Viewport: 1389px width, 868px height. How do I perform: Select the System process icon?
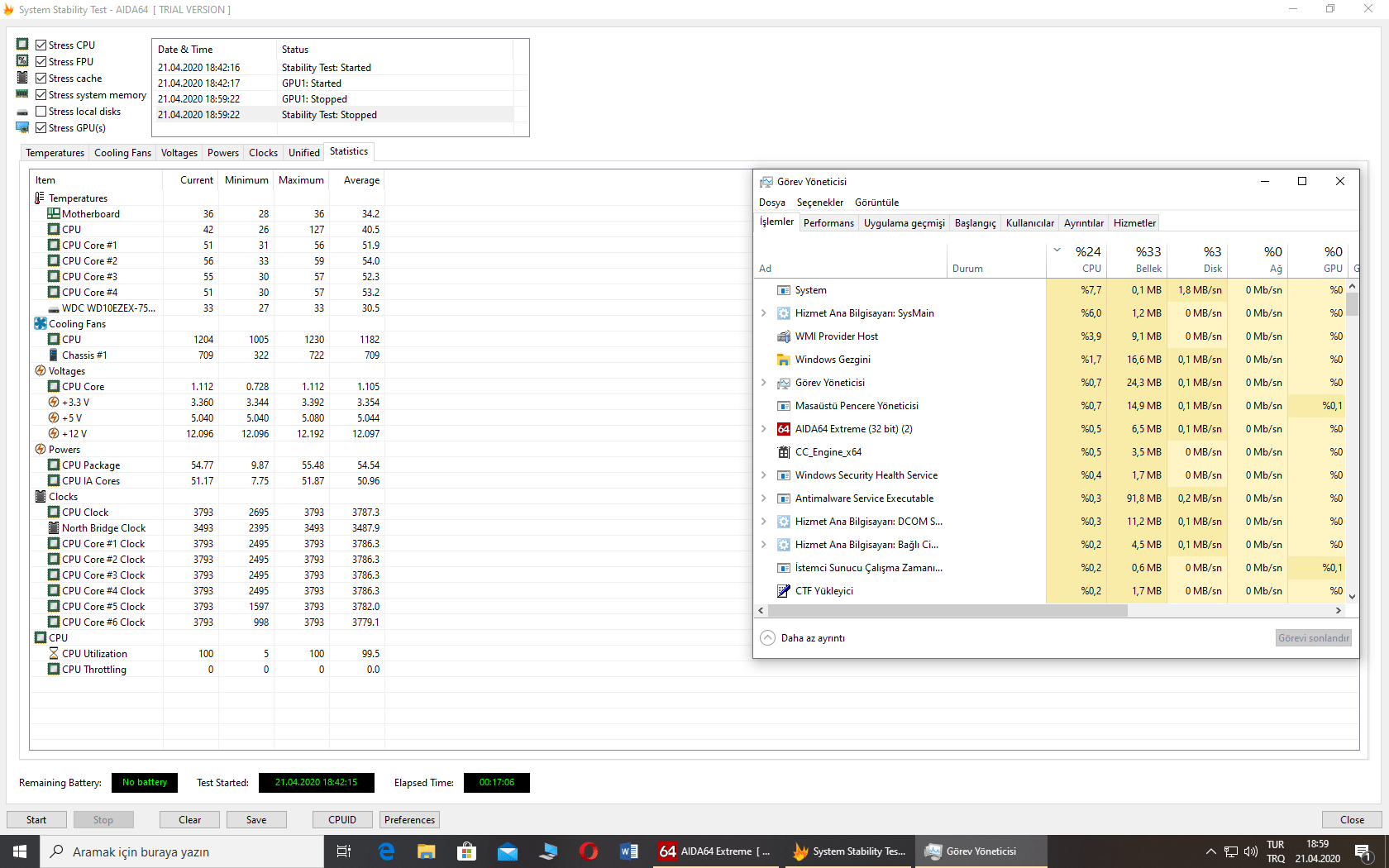point(784,290)
